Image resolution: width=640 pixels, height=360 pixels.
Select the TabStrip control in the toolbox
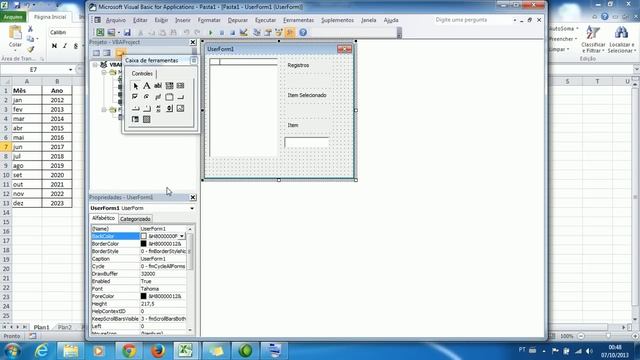pos(135,109)
